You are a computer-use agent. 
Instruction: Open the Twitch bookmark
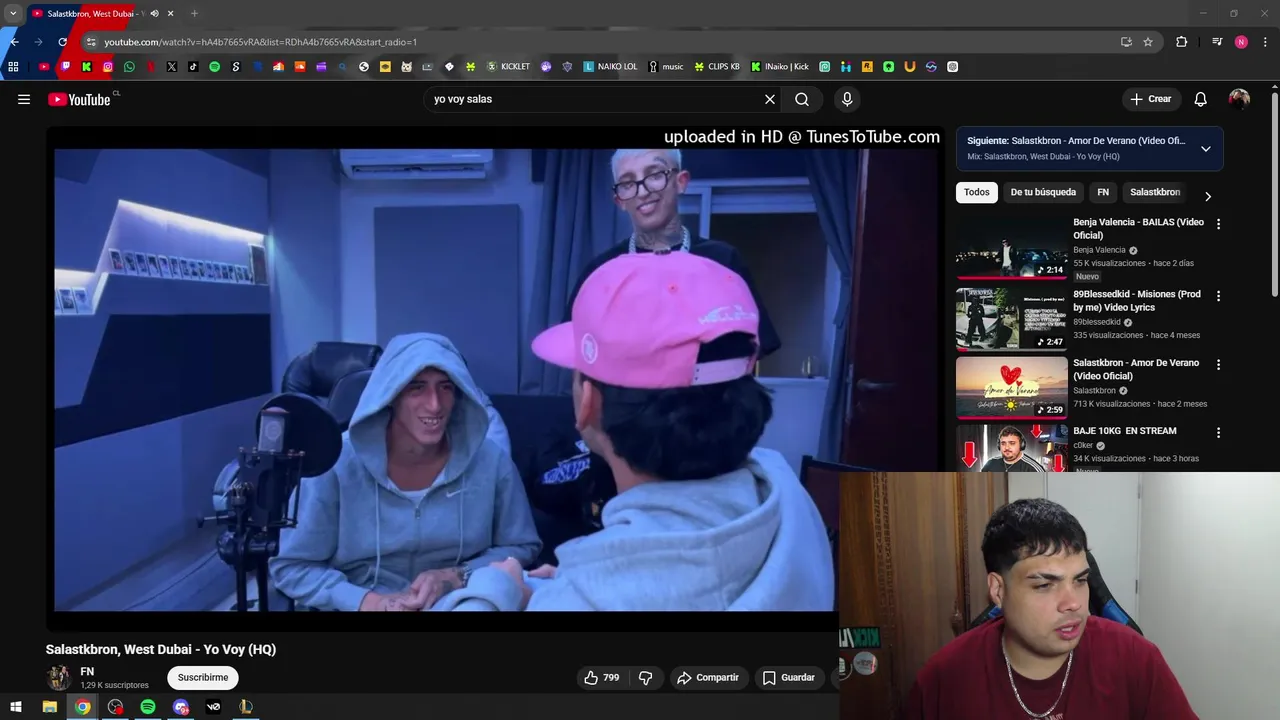point(65,67)
